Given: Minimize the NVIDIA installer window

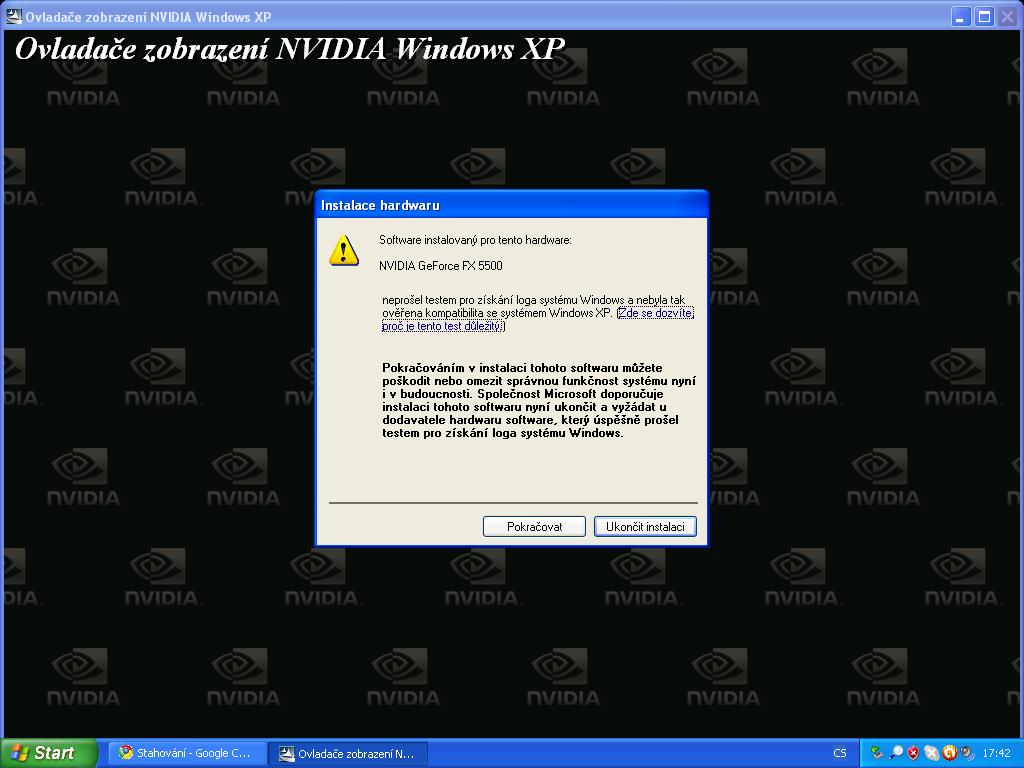Looking at the screenshot, I should point(959,16).
